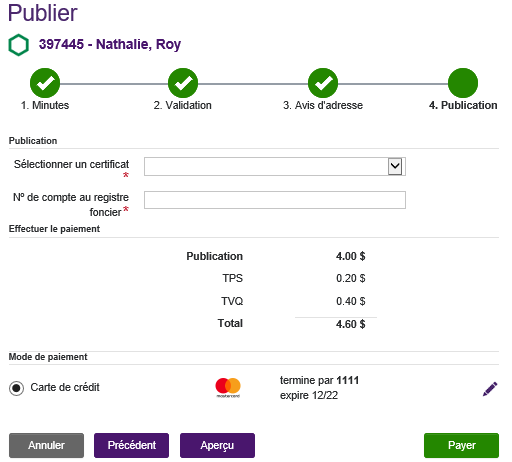Edit credit card with pencil icon
This screenshot has height=462, width=512.
(490, 389)
